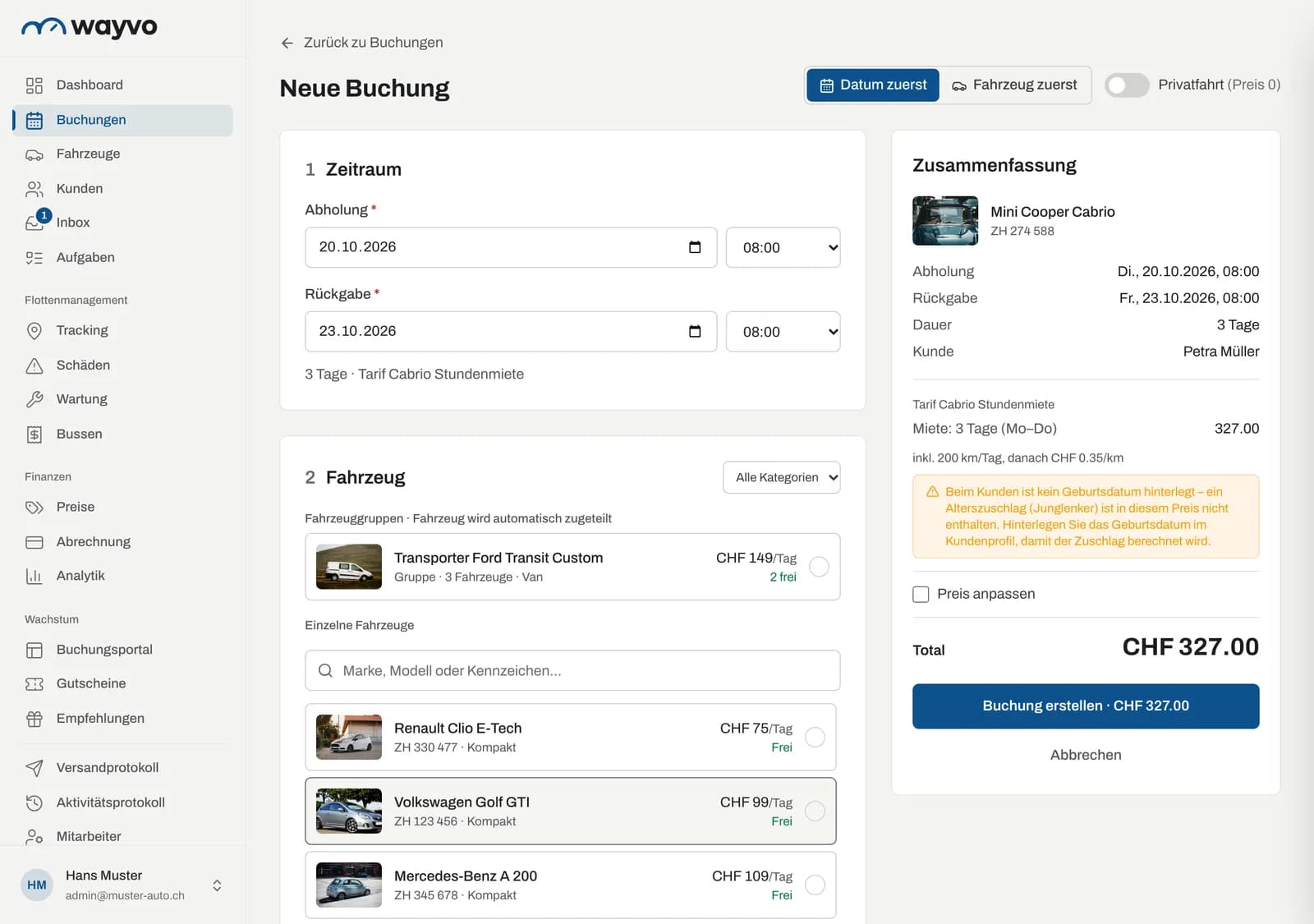This screenshot has height=924, width=1314.
Task: Click the Abrechnung credit card icon
Action: [x=34, y=542]
